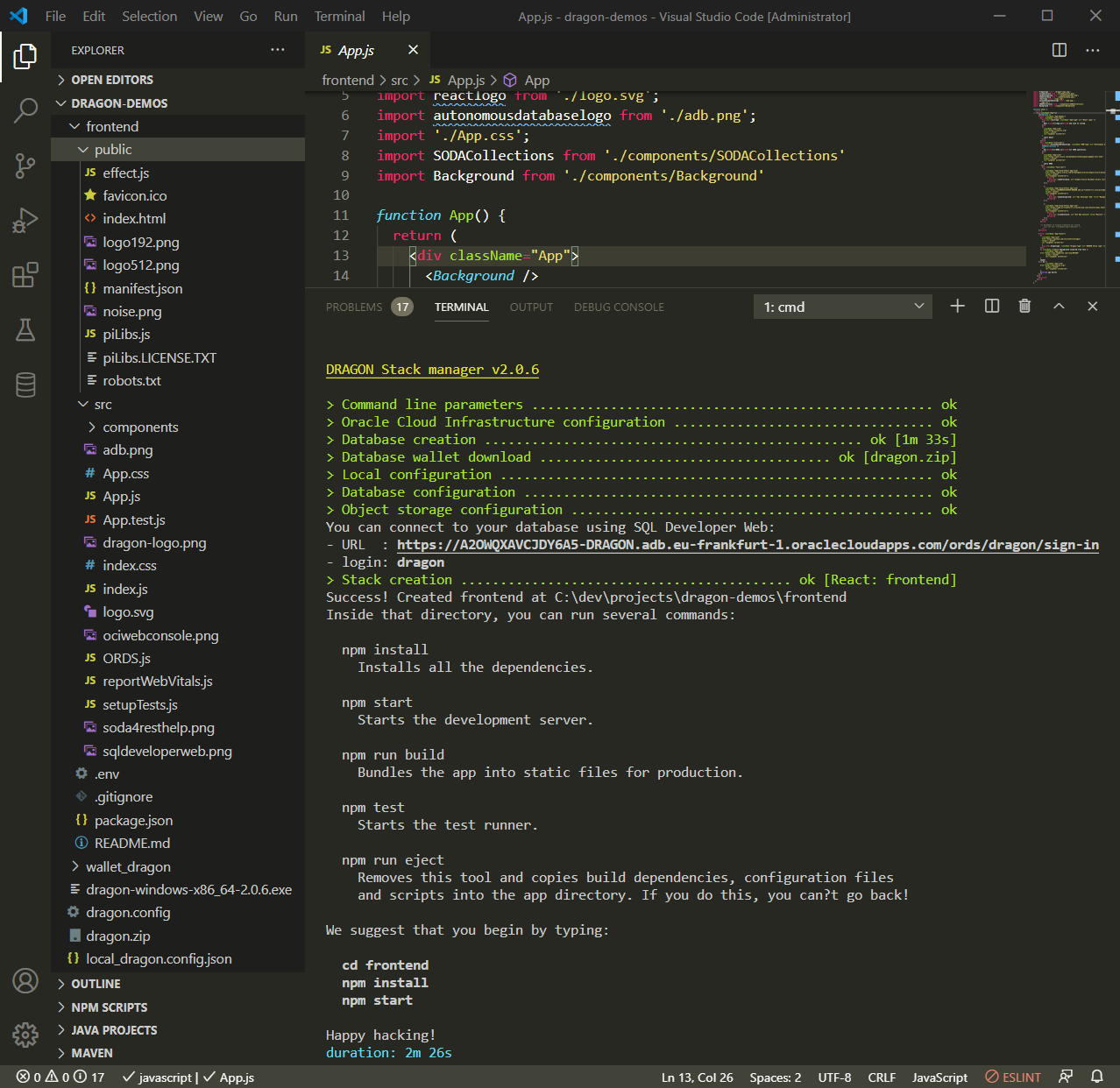
Task: Open the Extensions view
Action: tap(25, 274)
